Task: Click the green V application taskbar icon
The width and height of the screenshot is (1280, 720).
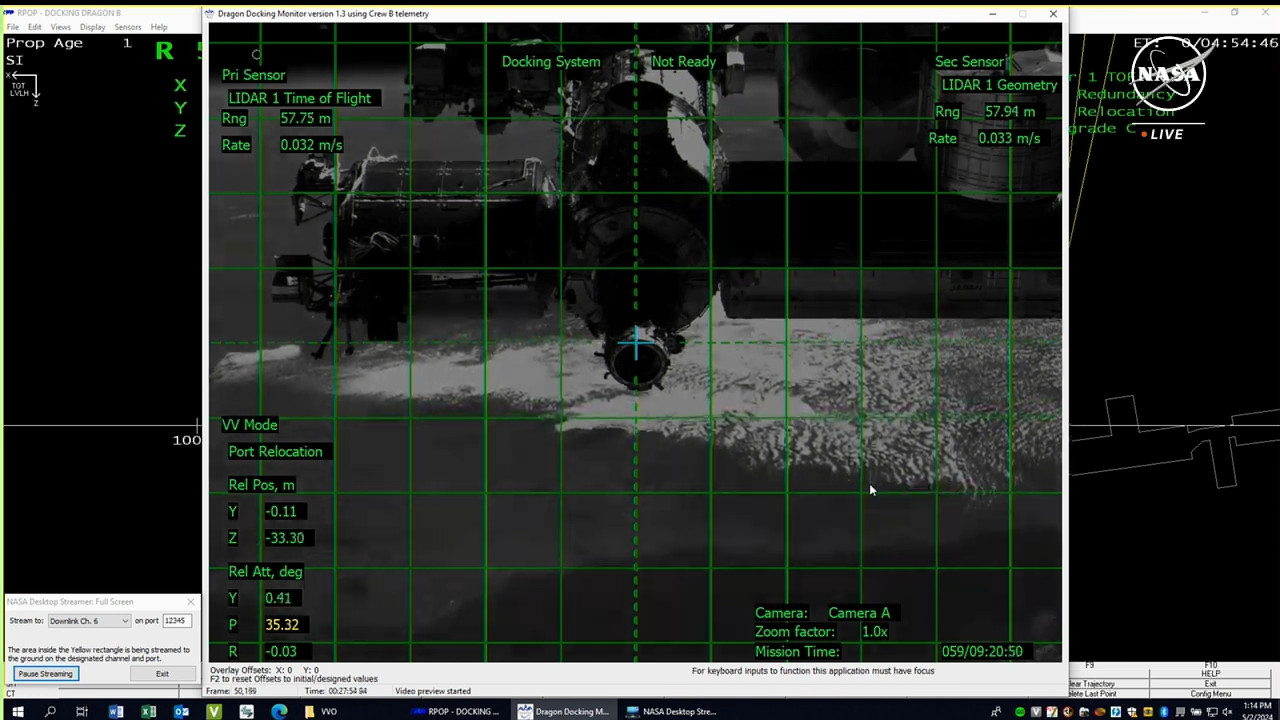Action: 214,711
